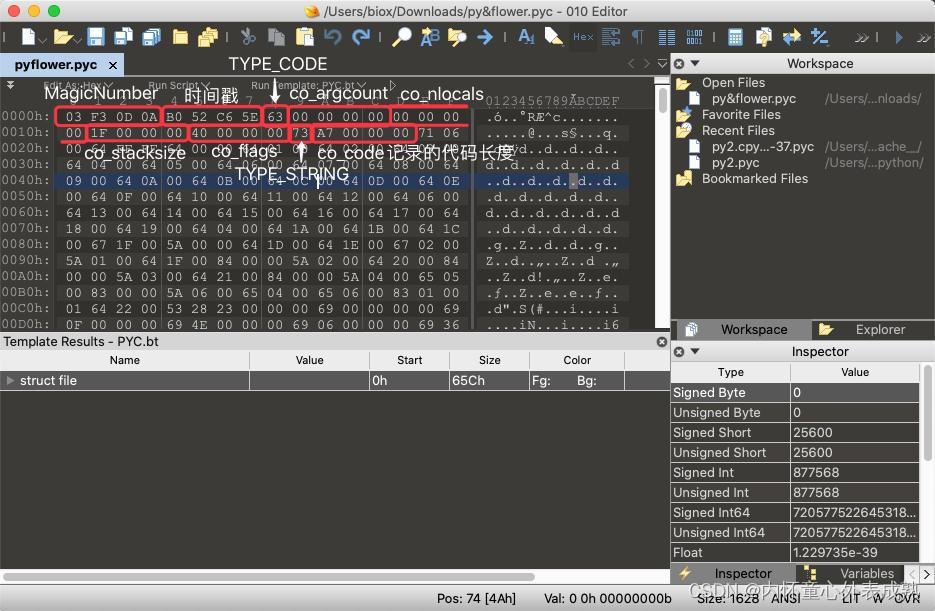Click the blue Run play arrow icon
This screenshot has height=611, width=935.
pyautogui.click(x=899, y=37)
